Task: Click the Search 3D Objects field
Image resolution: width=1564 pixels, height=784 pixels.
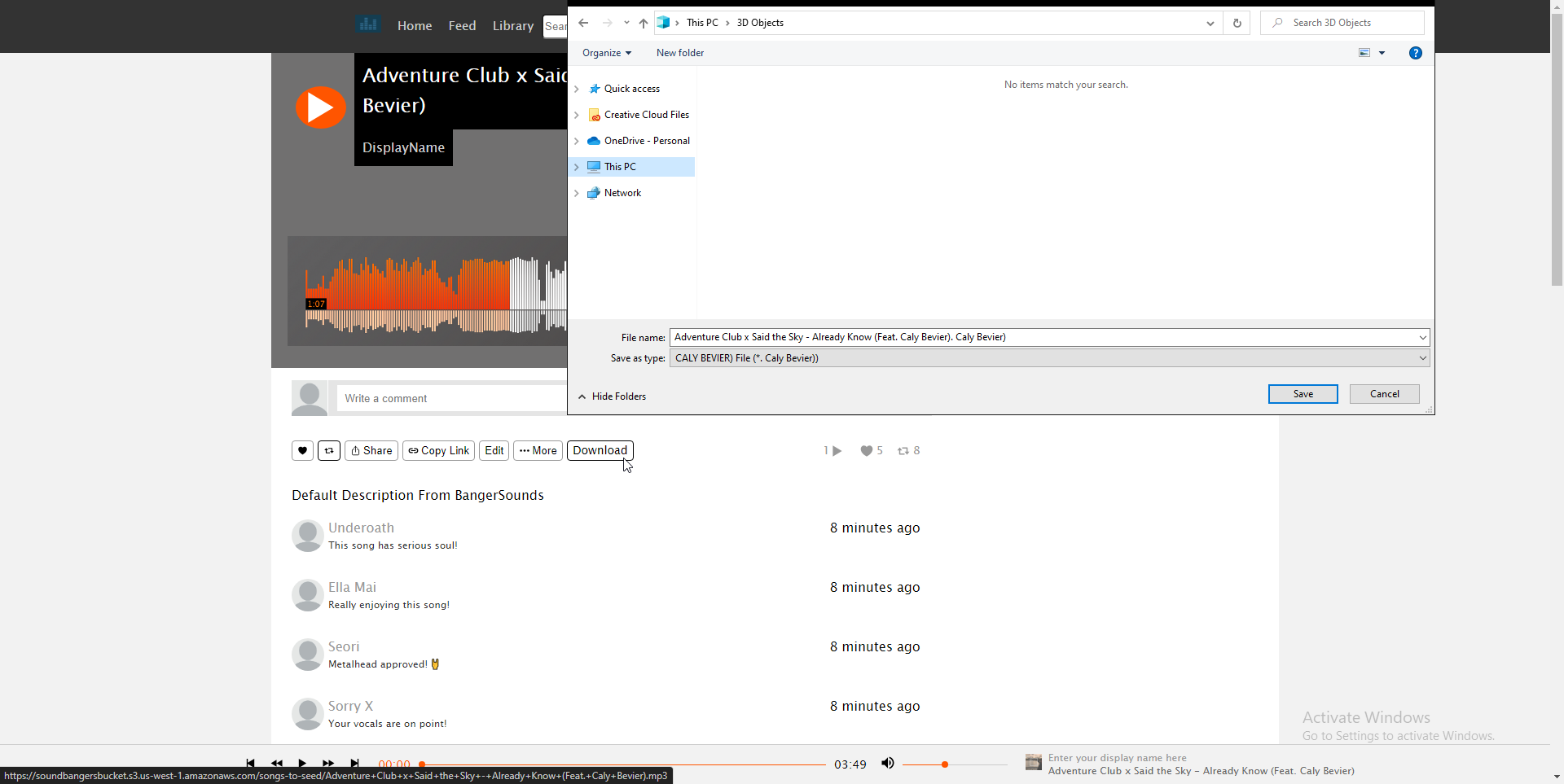Action: point(1342,23)
